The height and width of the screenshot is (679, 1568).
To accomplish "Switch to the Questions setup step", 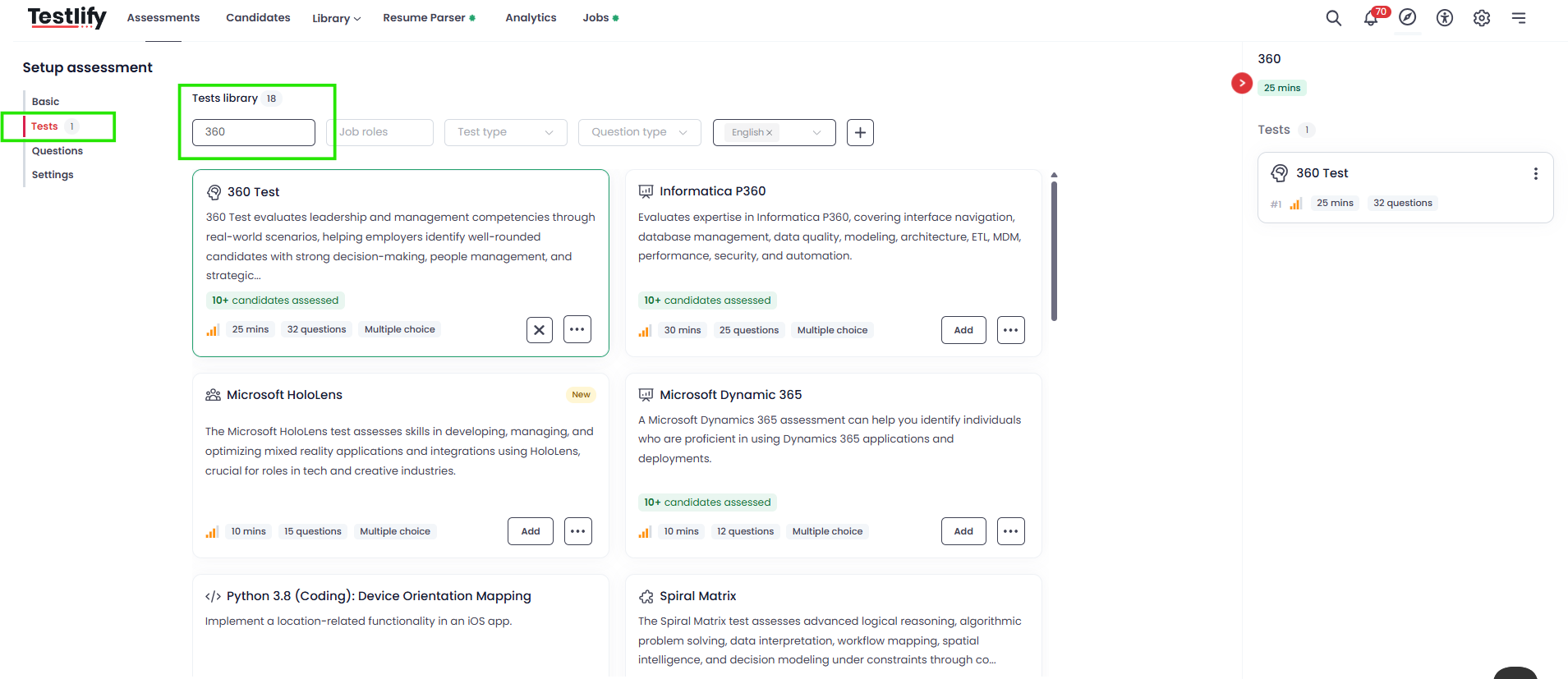I will (x=57, y=151).
